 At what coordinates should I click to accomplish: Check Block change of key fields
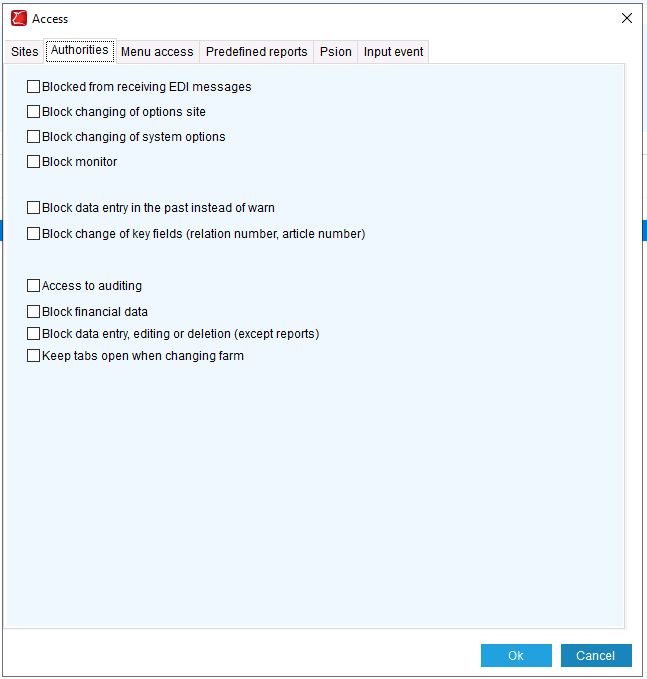pos(33,234)
